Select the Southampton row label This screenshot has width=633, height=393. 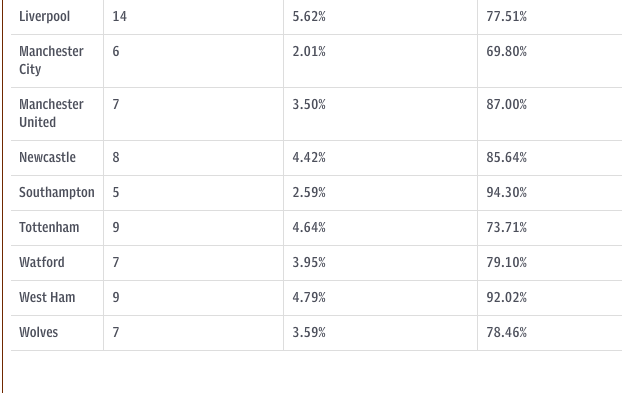[57, 193]
